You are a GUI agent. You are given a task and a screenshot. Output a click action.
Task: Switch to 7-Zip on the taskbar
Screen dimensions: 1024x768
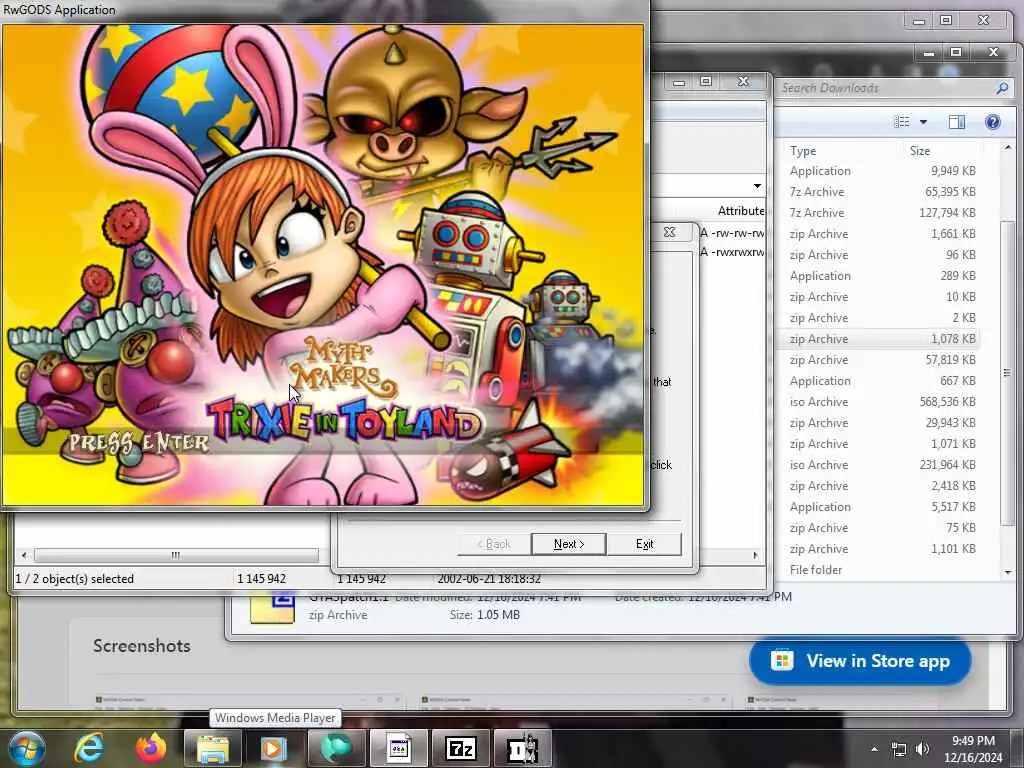point(460,748)
